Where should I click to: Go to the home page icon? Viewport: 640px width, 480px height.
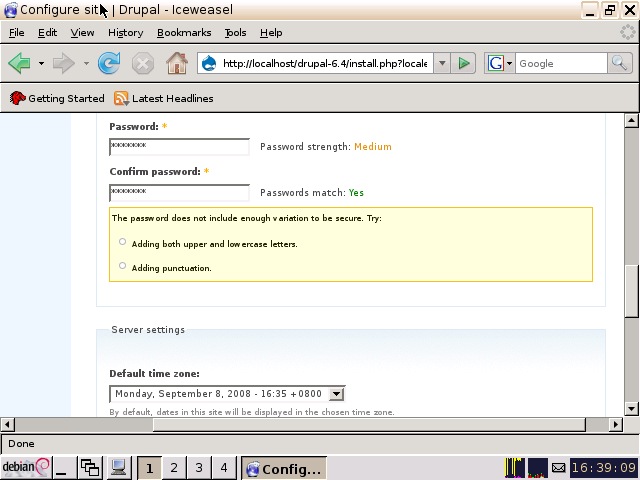[x=177, y=63]
